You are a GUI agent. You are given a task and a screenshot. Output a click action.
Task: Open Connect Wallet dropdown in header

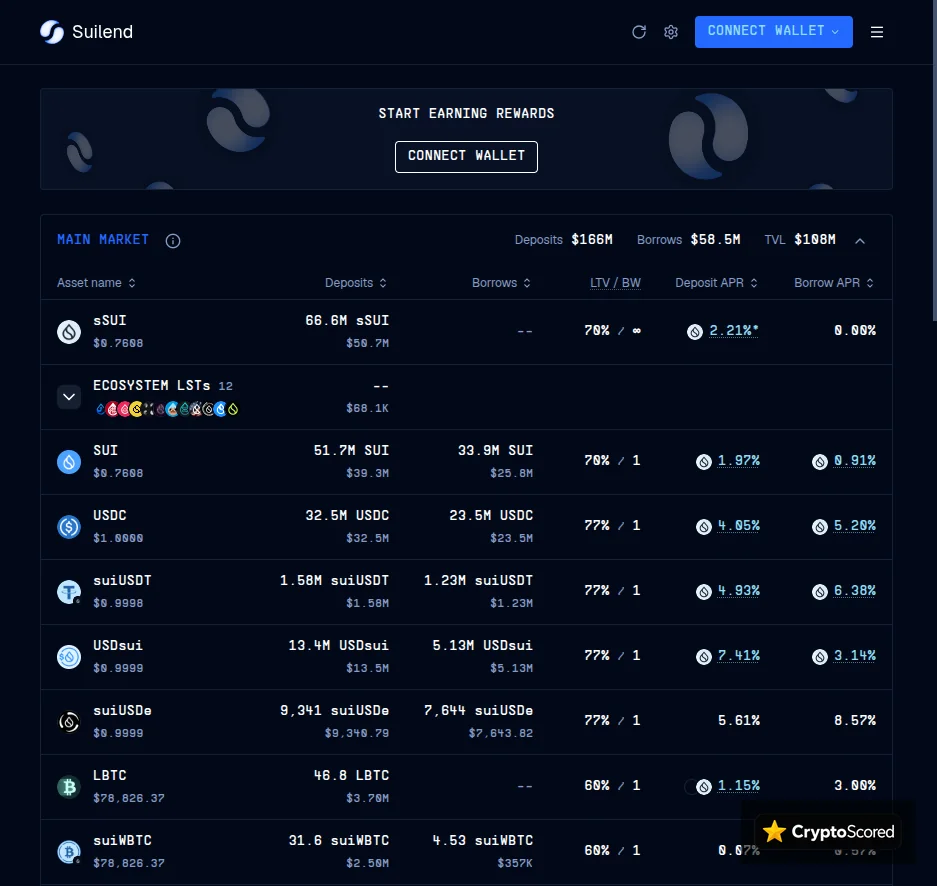773,32
